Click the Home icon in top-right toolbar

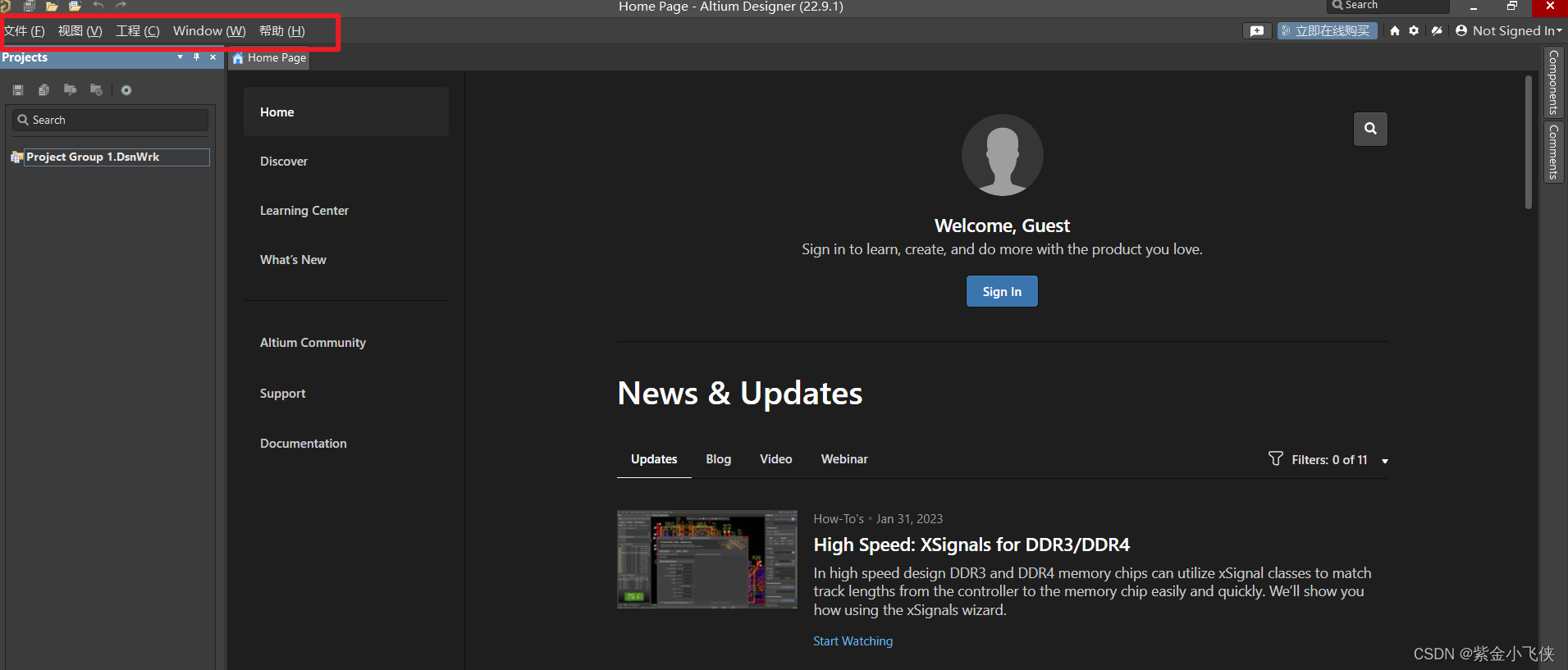(1394, 31)
